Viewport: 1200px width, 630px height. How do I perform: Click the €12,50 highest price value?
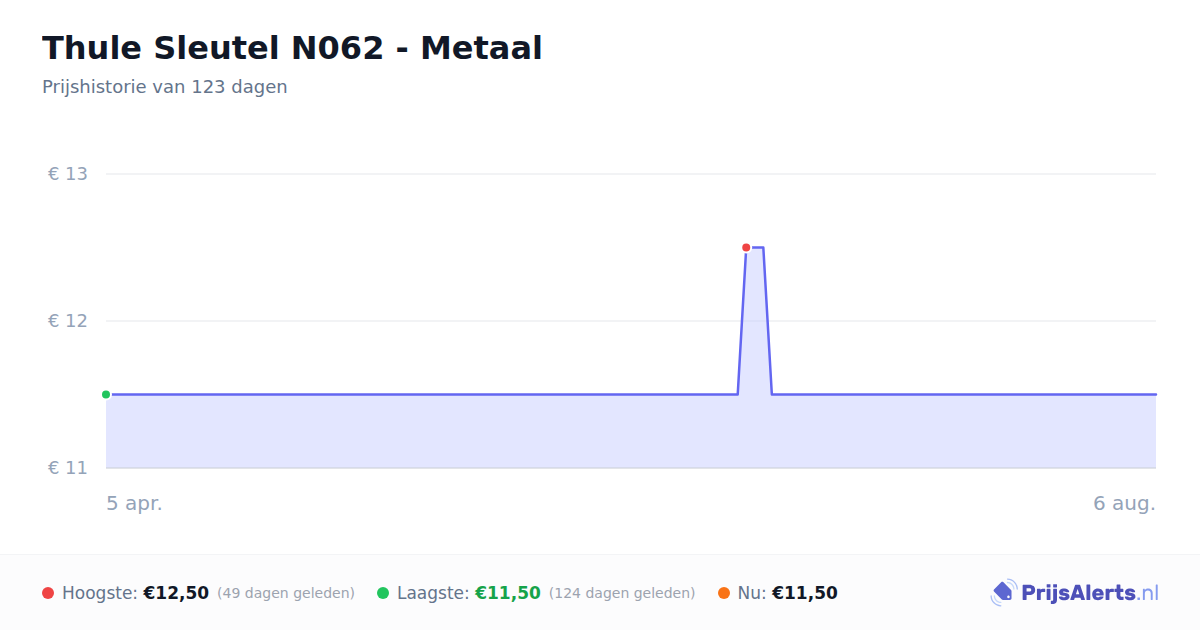tap(176, 593)
